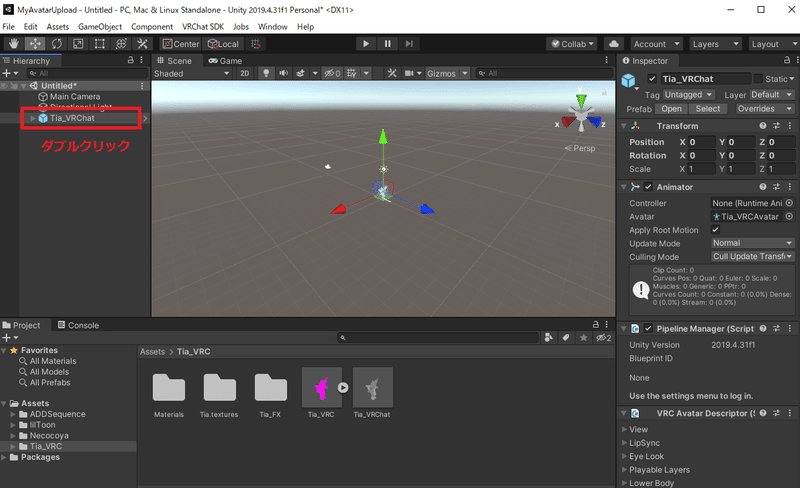
Task: Click the Hierarchy search field
Action: 87,74
